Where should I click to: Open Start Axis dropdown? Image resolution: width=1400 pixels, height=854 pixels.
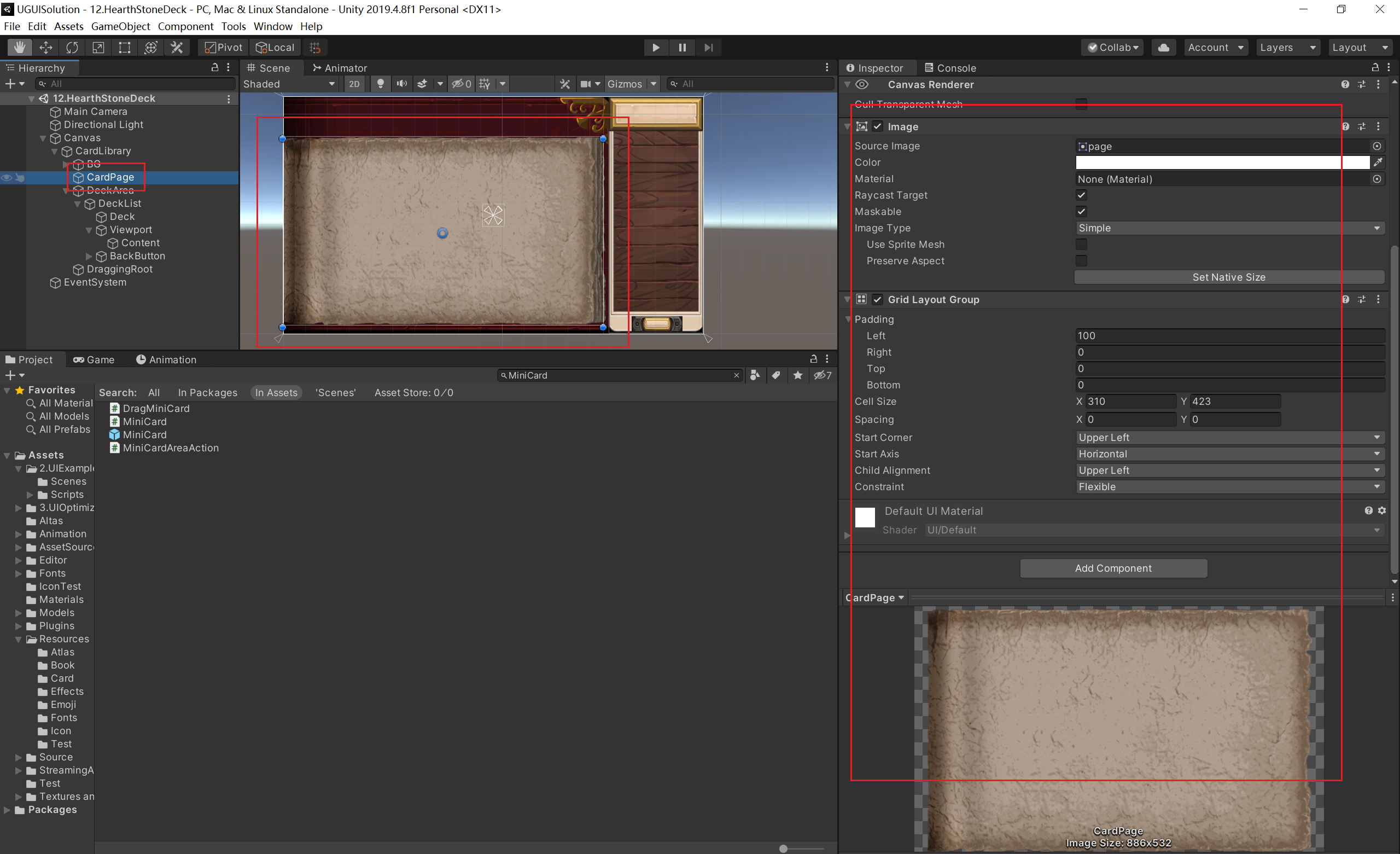tap(1229, 454)
